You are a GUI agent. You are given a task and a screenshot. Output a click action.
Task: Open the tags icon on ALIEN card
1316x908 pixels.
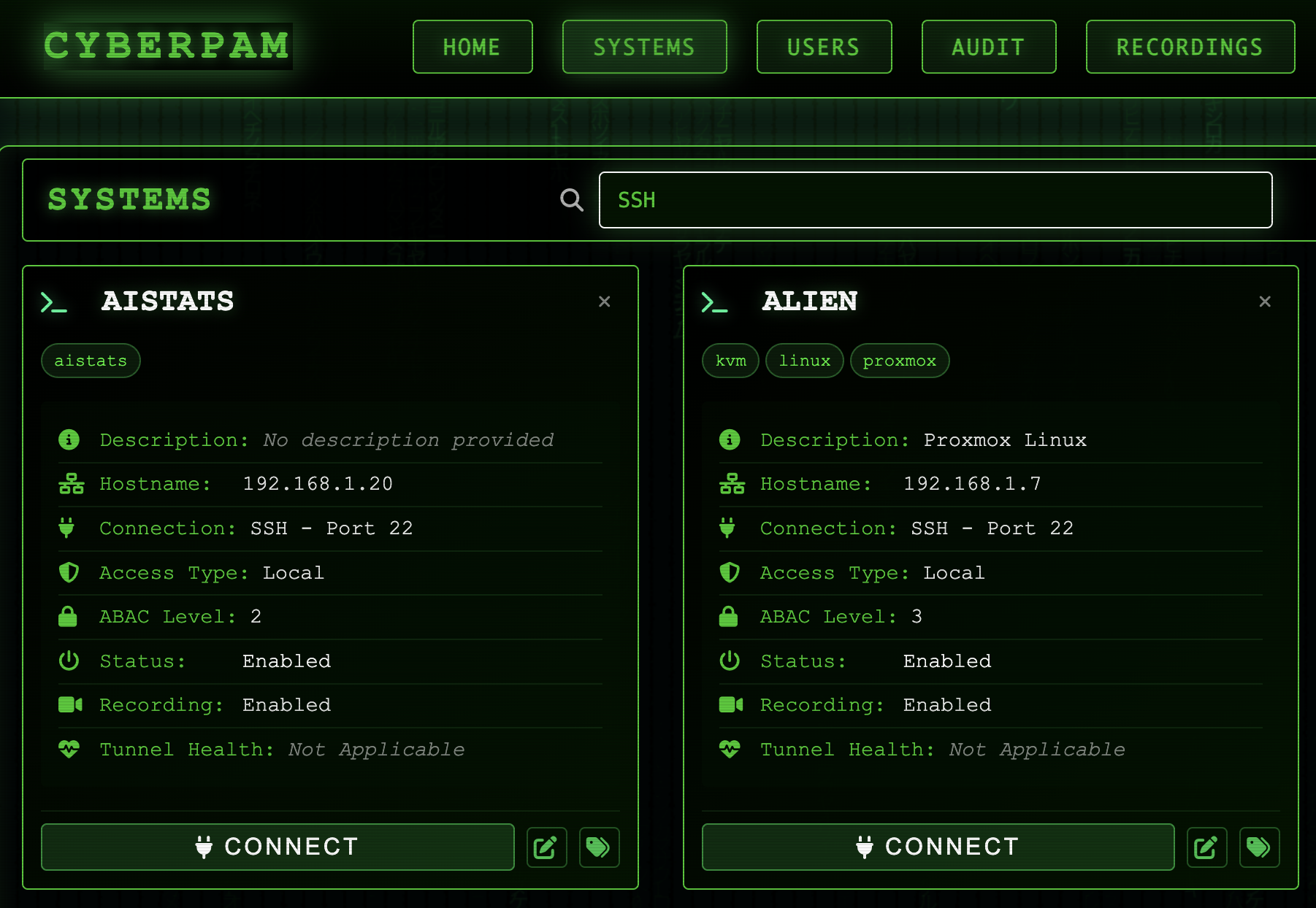[1259, 847]
